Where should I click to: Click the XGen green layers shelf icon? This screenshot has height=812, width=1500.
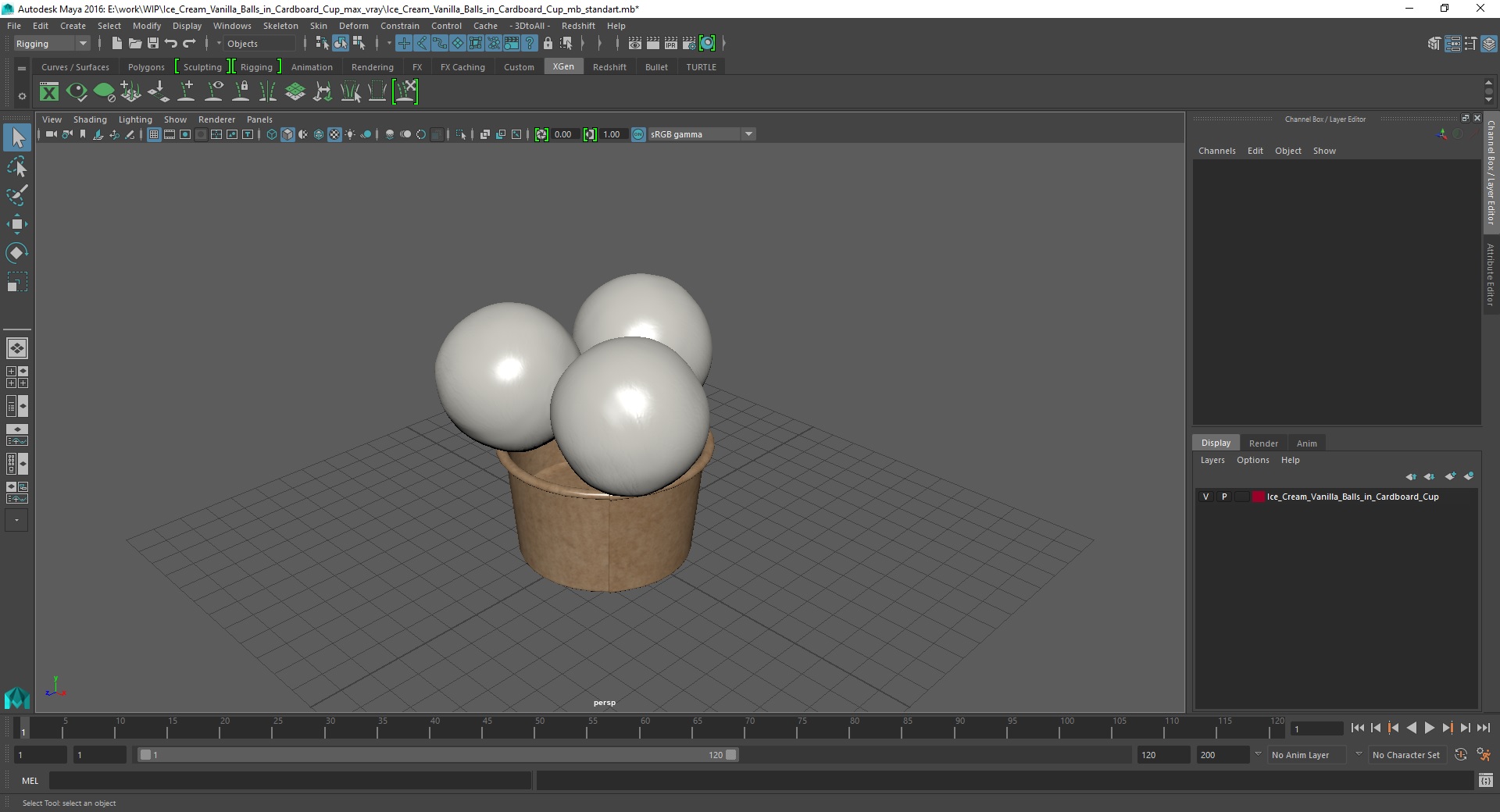[295, 92]
